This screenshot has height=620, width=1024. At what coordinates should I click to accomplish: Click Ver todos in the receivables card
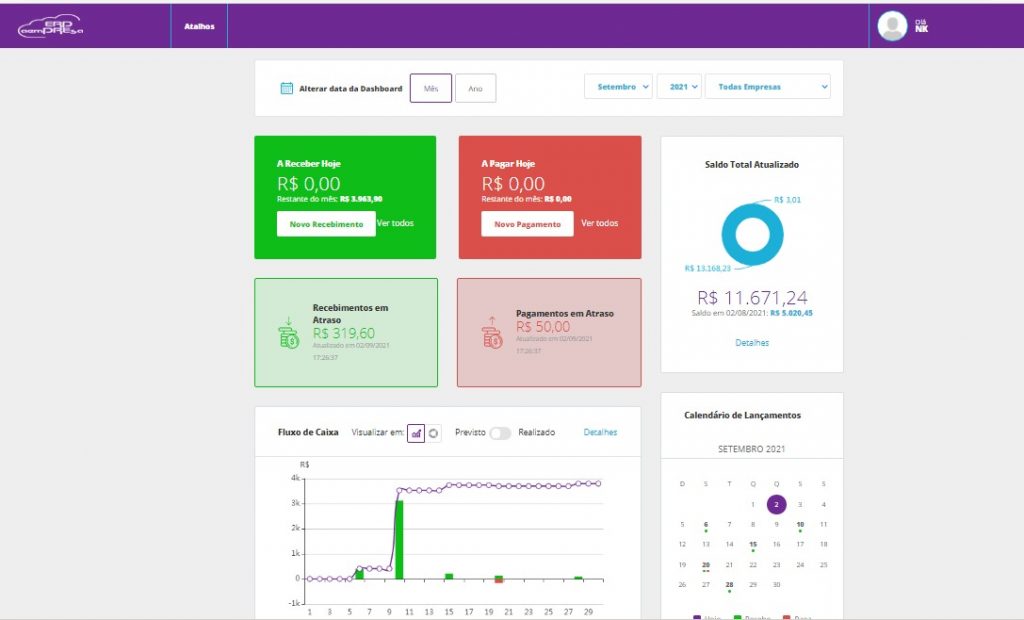point(395,223)
